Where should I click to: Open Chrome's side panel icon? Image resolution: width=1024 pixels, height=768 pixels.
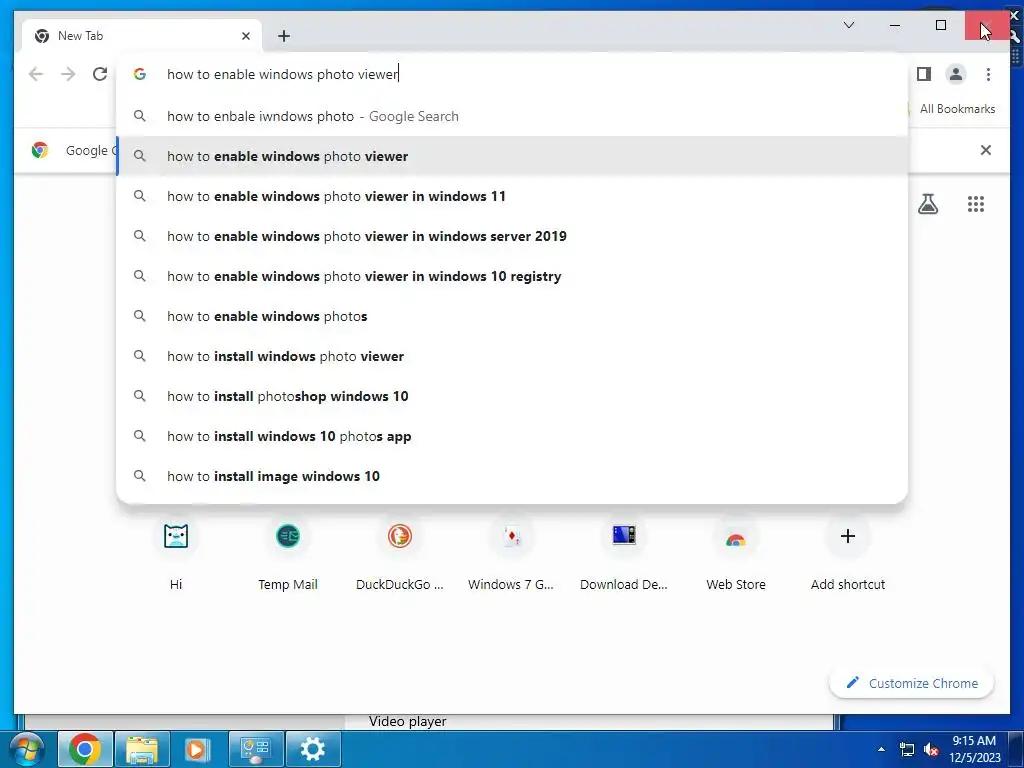tap(923, 74)
